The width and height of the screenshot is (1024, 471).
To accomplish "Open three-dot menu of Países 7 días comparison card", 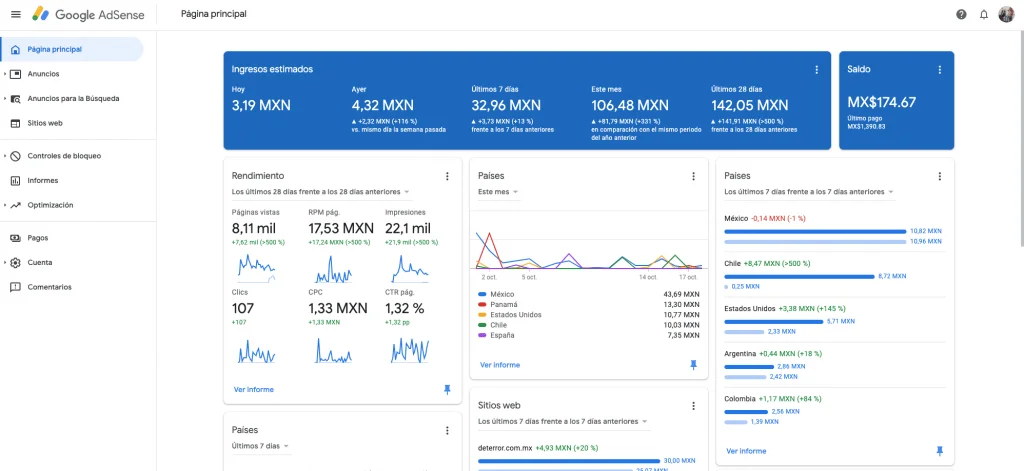I will click(940, 176).
